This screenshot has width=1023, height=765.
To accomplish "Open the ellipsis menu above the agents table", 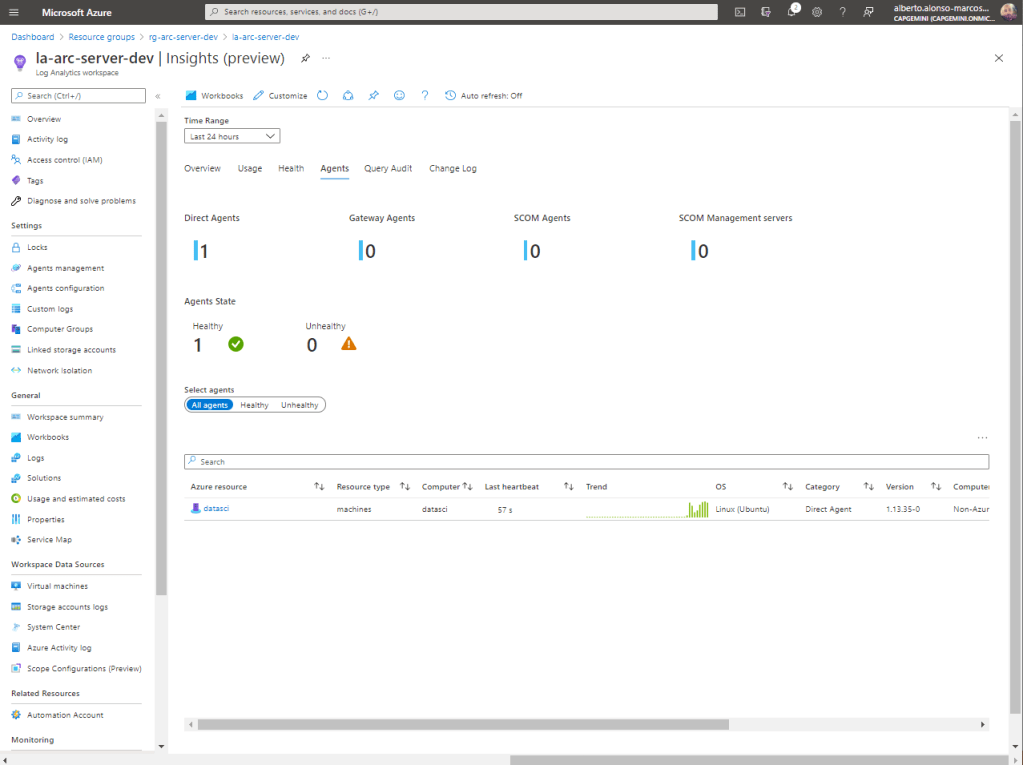I will [982, 438].
